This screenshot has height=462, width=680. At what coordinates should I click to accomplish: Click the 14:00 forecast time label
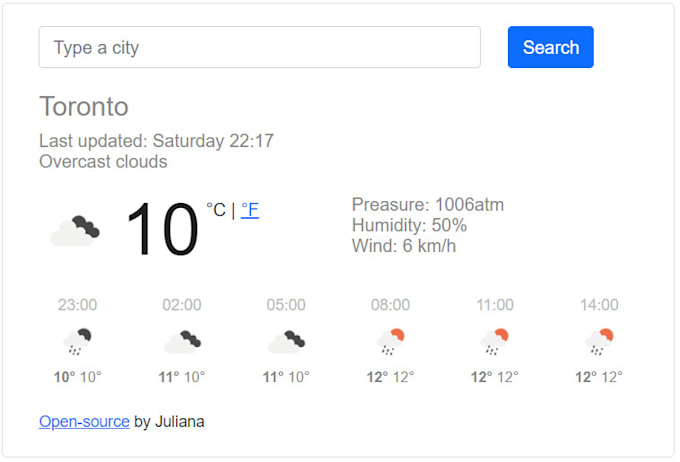tap(599, 305)
